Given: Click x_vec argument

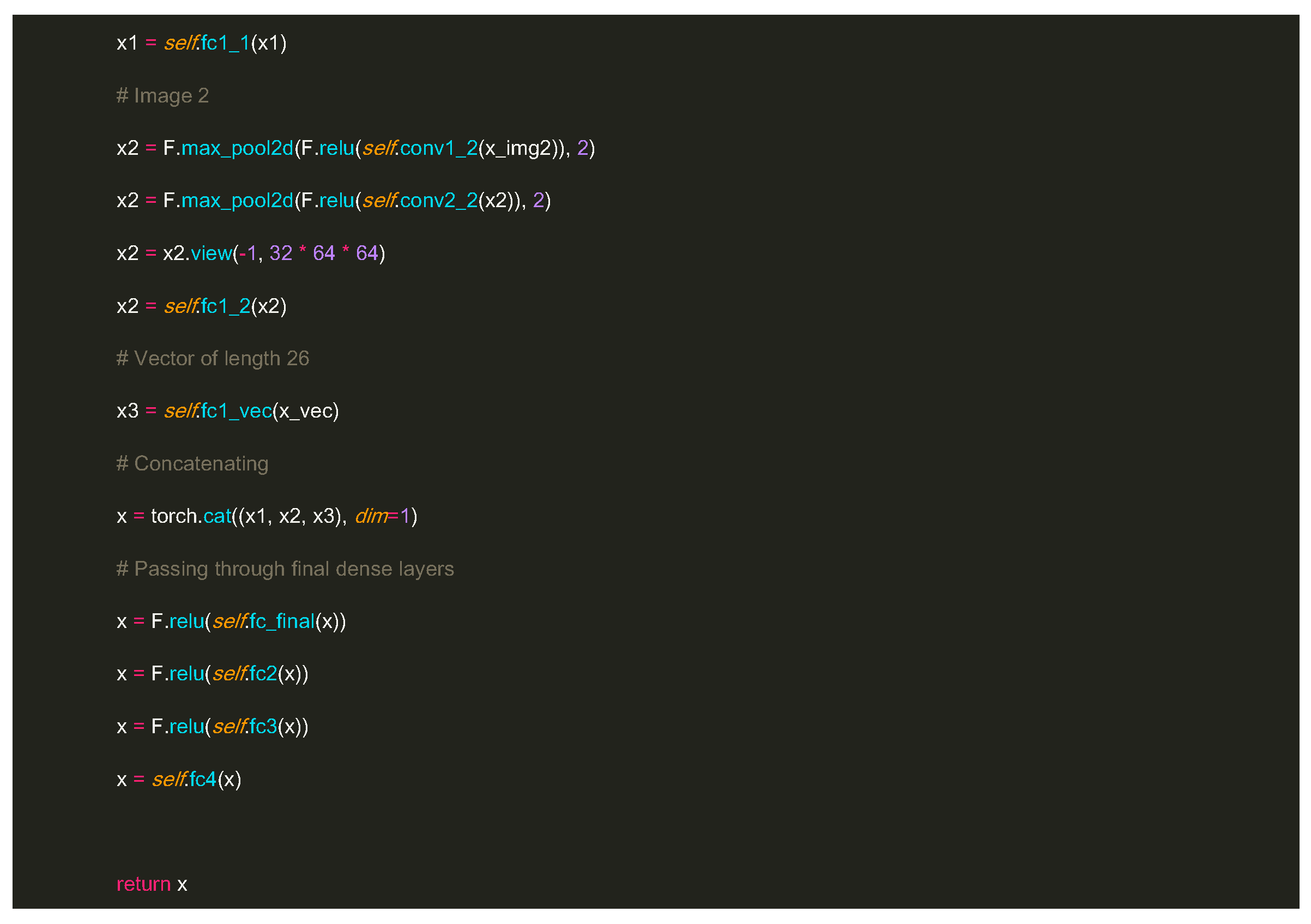Looking at the screenshot, I should pyautogui.click(x=305, y=411).
